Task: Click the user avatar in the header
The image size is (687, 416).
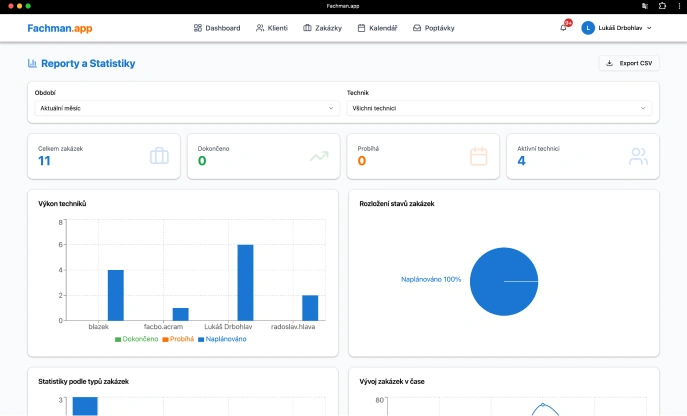Action: [588, 28]
